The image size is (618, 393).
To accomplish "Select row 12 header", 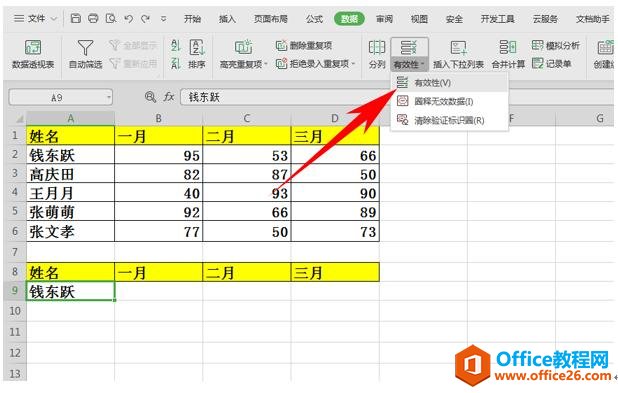I will tap(15, 352).
